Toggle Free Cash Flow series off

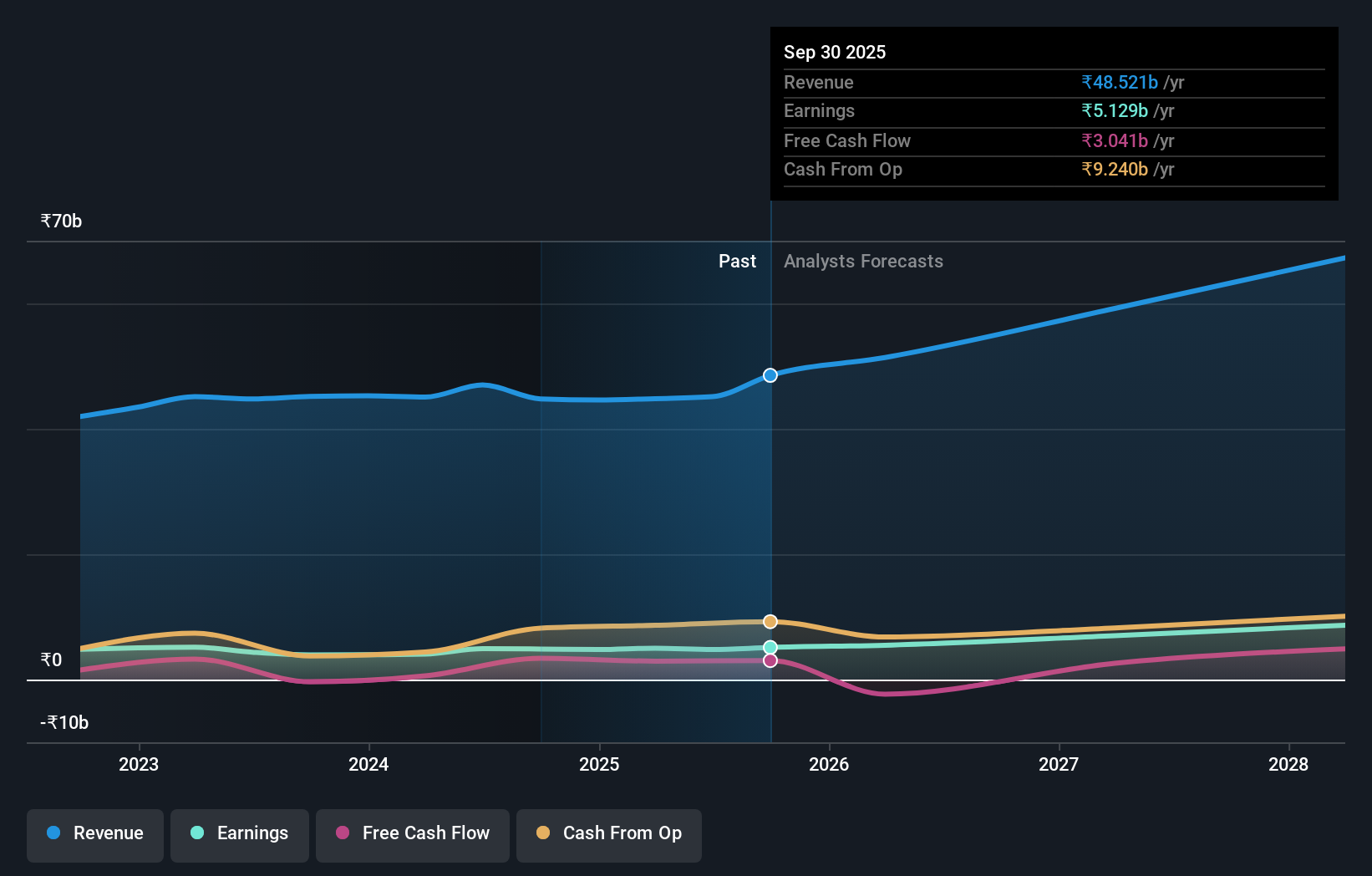pos(412,833)
